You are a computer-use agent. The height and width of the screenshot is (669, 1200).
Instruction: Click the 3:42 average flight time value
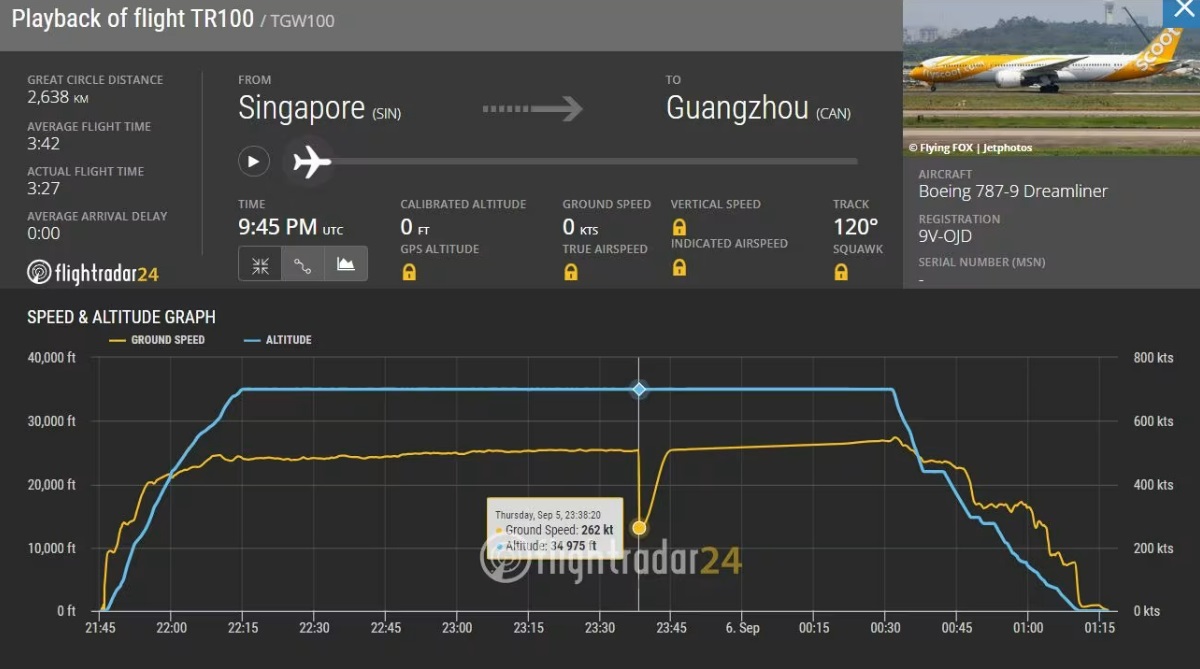point(43,143)
